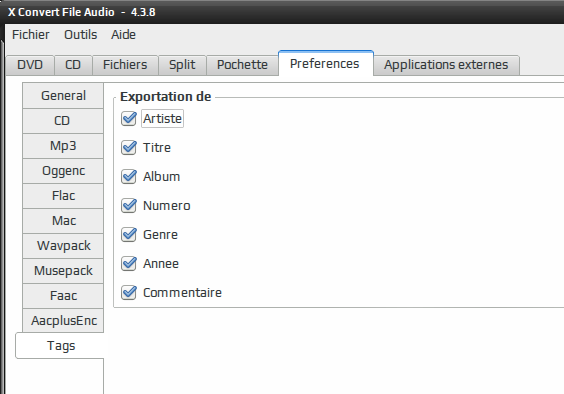Toggle the Annee checkbox
The height and width of the screenshot is (394, 564).
(128, 264)
